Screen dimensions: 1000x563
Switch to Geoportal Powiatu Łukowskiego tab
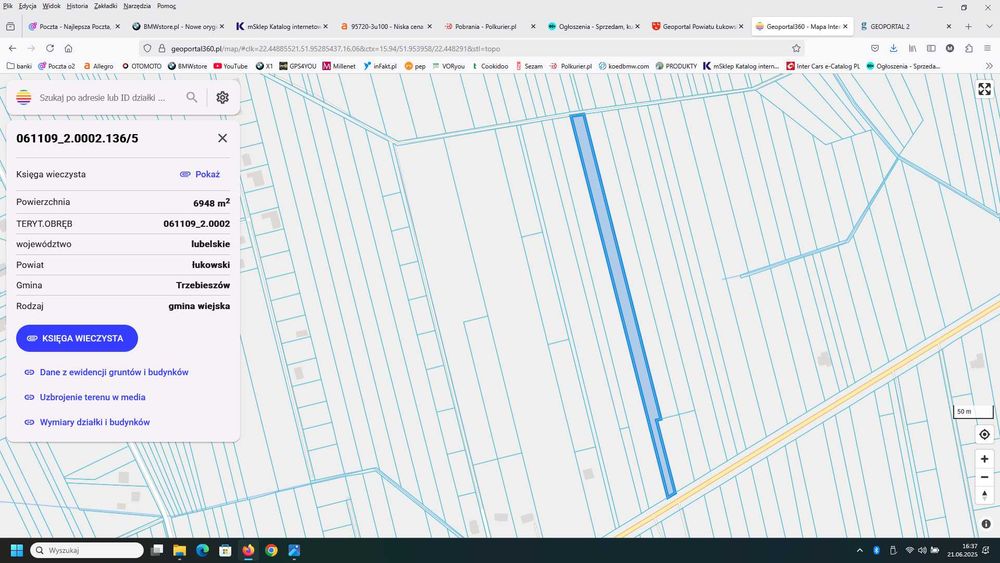tap(698, 27)
